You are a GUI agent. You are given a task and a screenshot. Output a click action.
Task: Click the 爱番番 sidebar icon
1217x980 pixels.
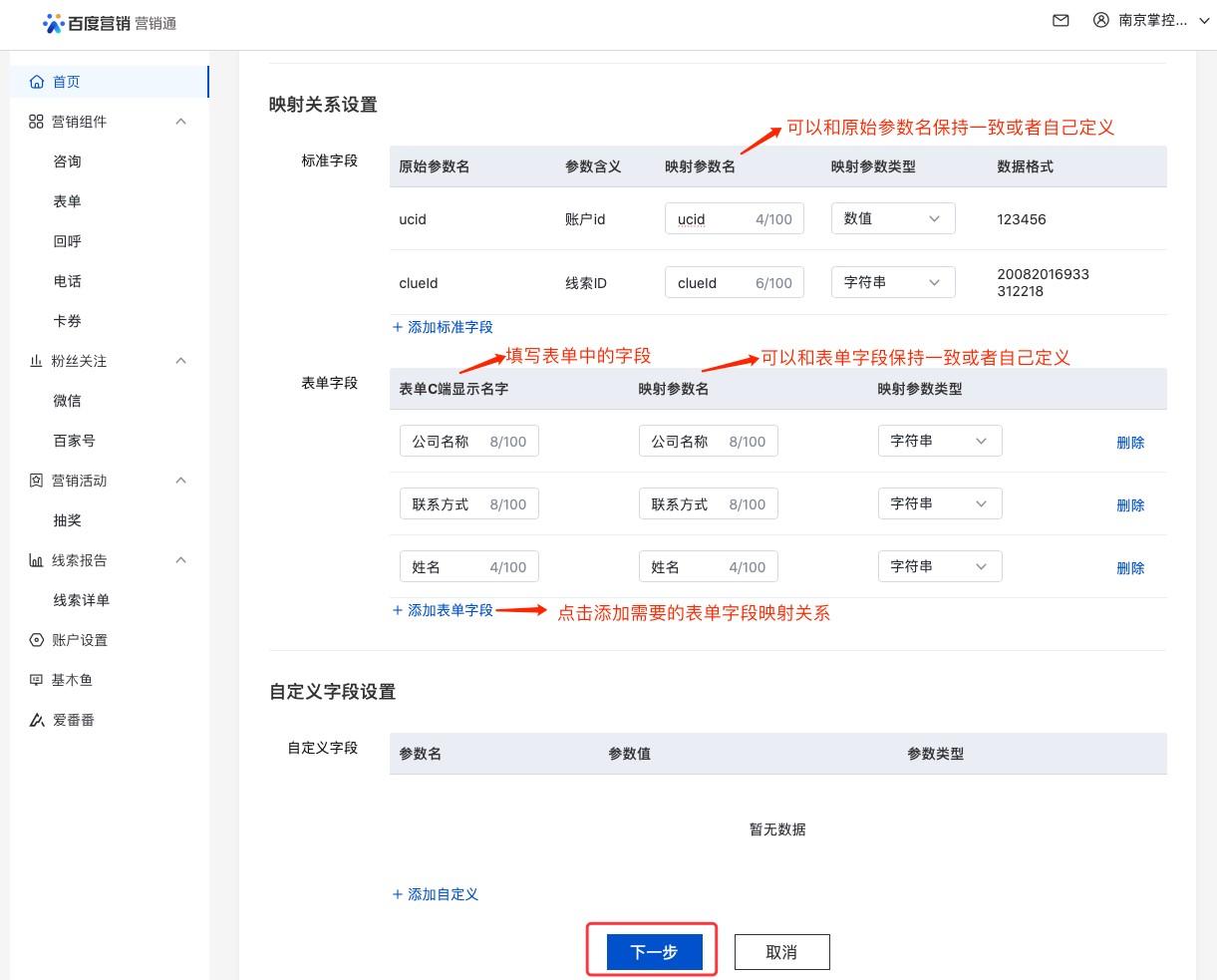[x=36, y=720]
